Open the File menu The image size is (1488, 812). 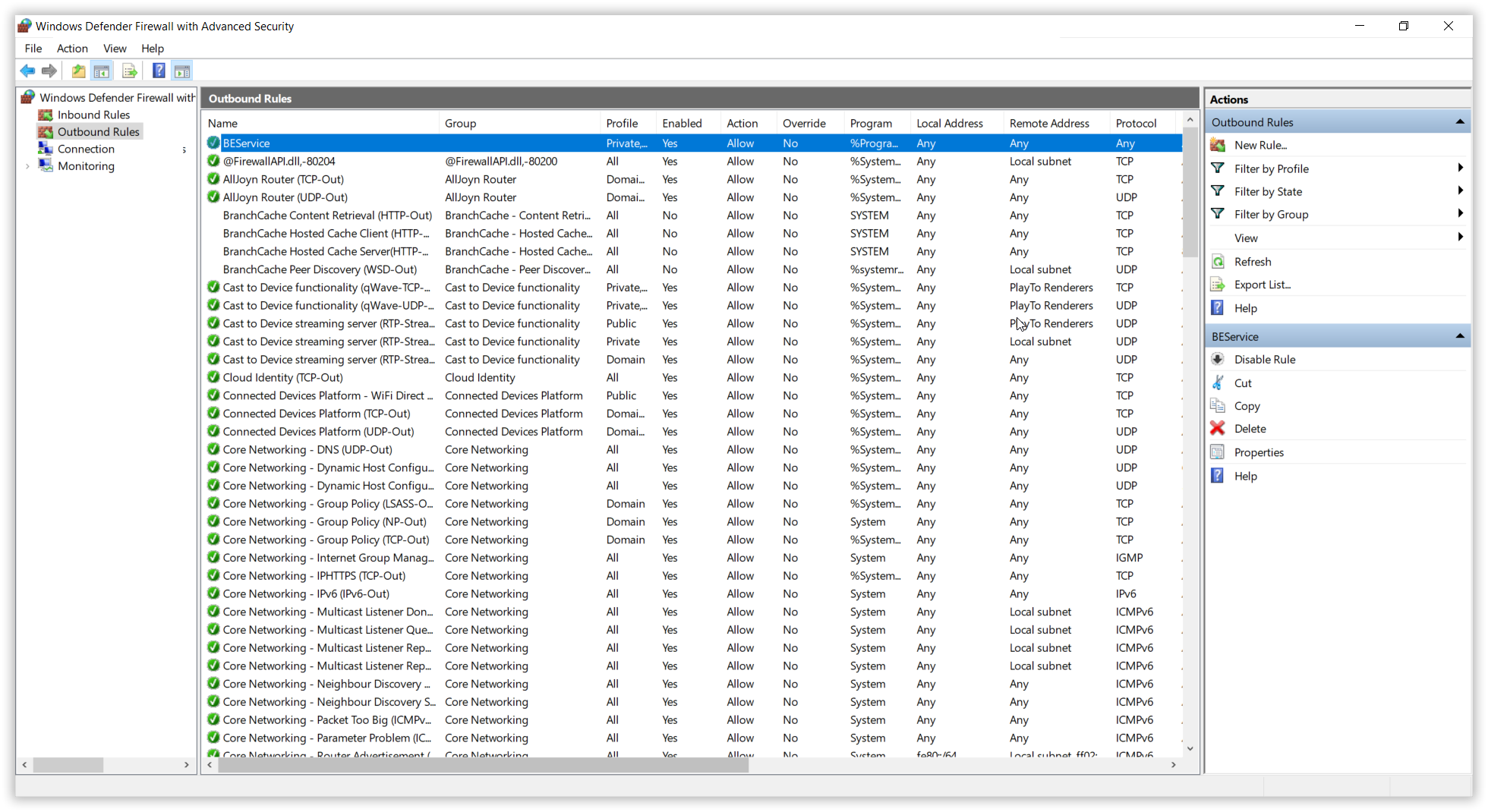point(33,49)
